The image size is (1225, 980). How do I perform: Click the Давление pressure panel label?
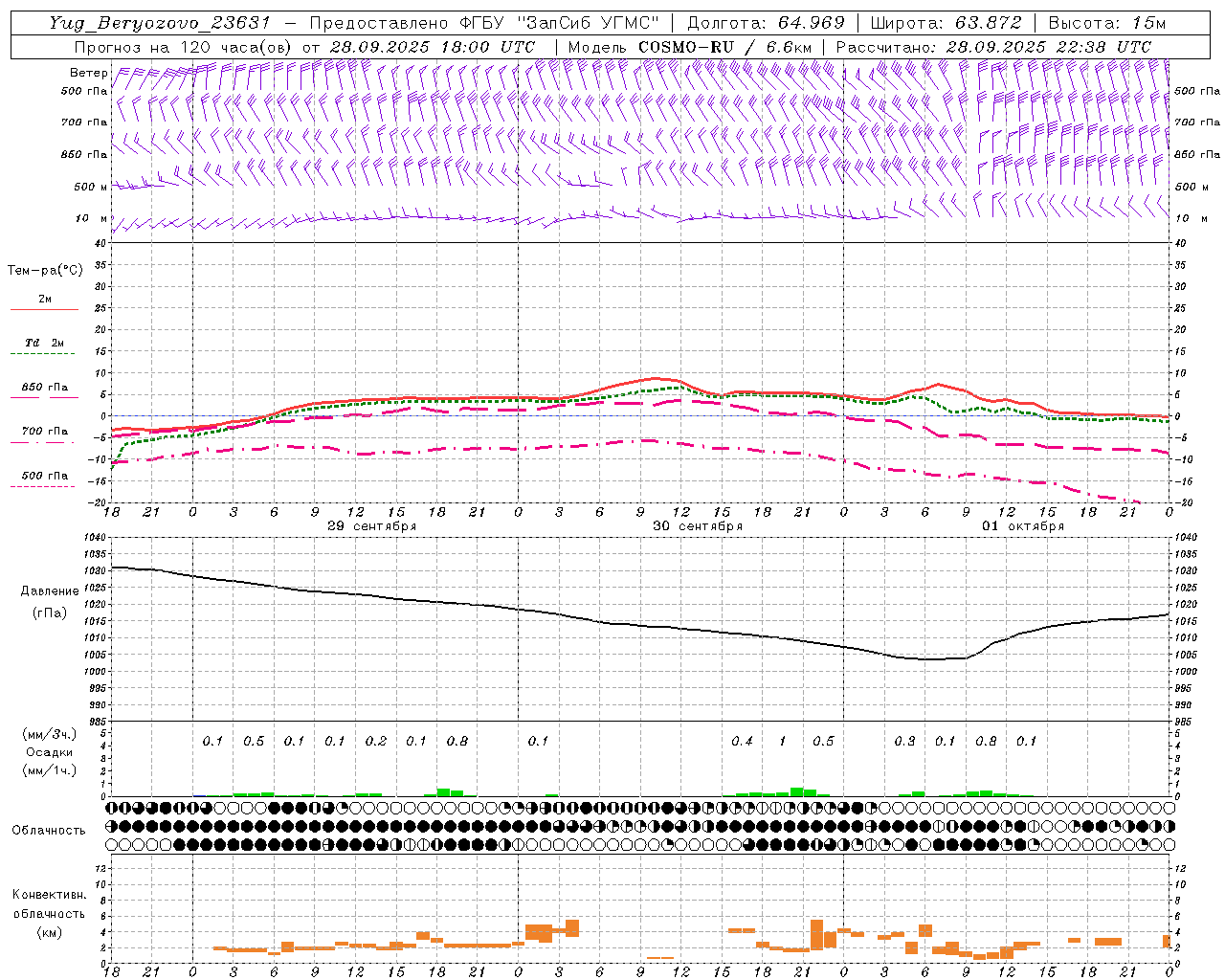pos(50,591)
